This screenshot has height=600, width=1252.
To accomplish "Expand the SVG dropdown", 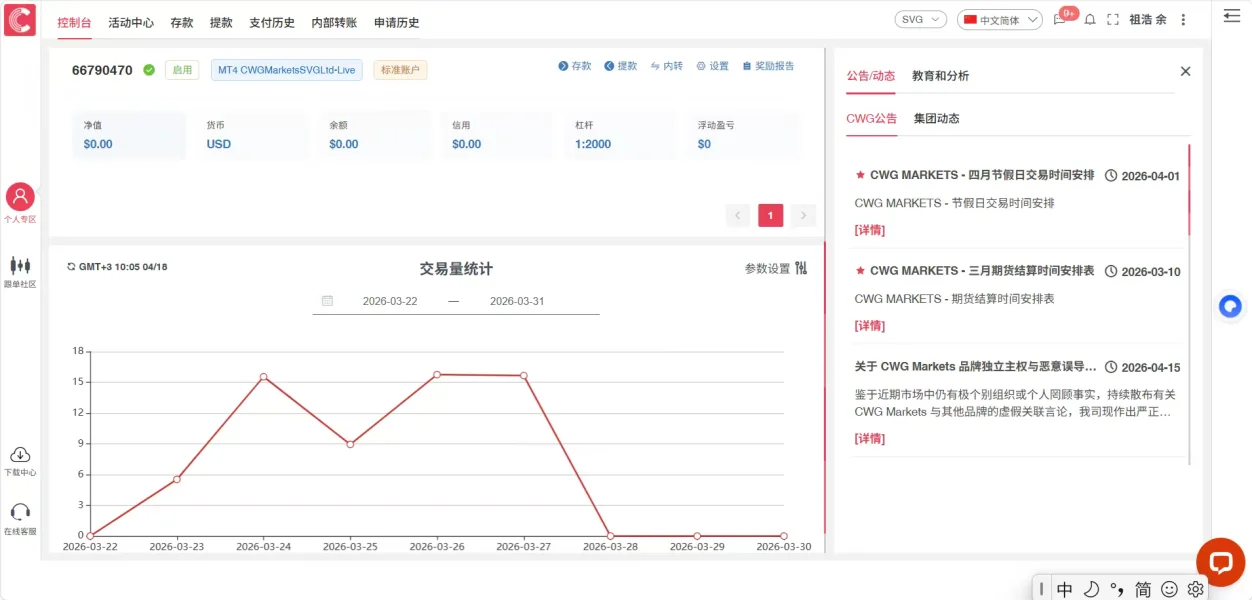I will [921, 20].
